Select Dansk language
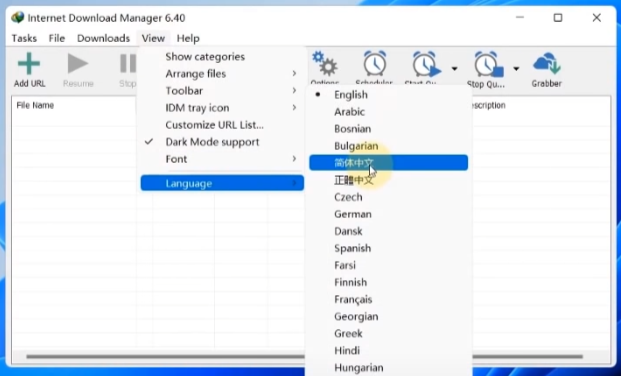621x376 pixels. (x=388, y=231)
